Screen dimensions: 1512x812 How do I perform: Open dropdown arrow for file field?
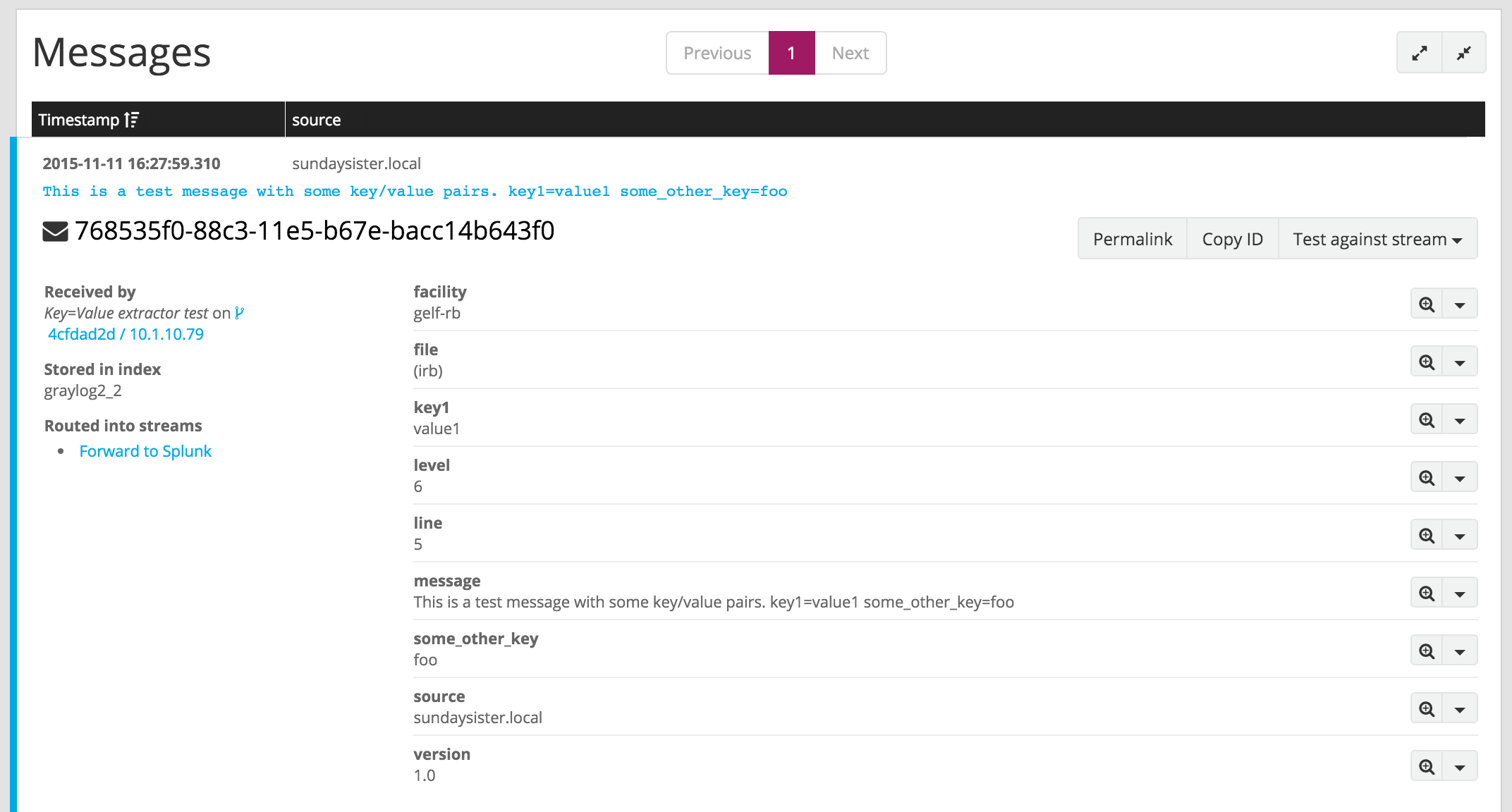pyautogui.click(x=1460, y=363)
